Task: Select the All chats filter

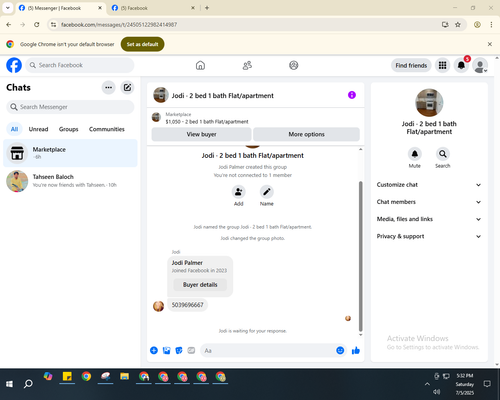Action: coord(14,129)
